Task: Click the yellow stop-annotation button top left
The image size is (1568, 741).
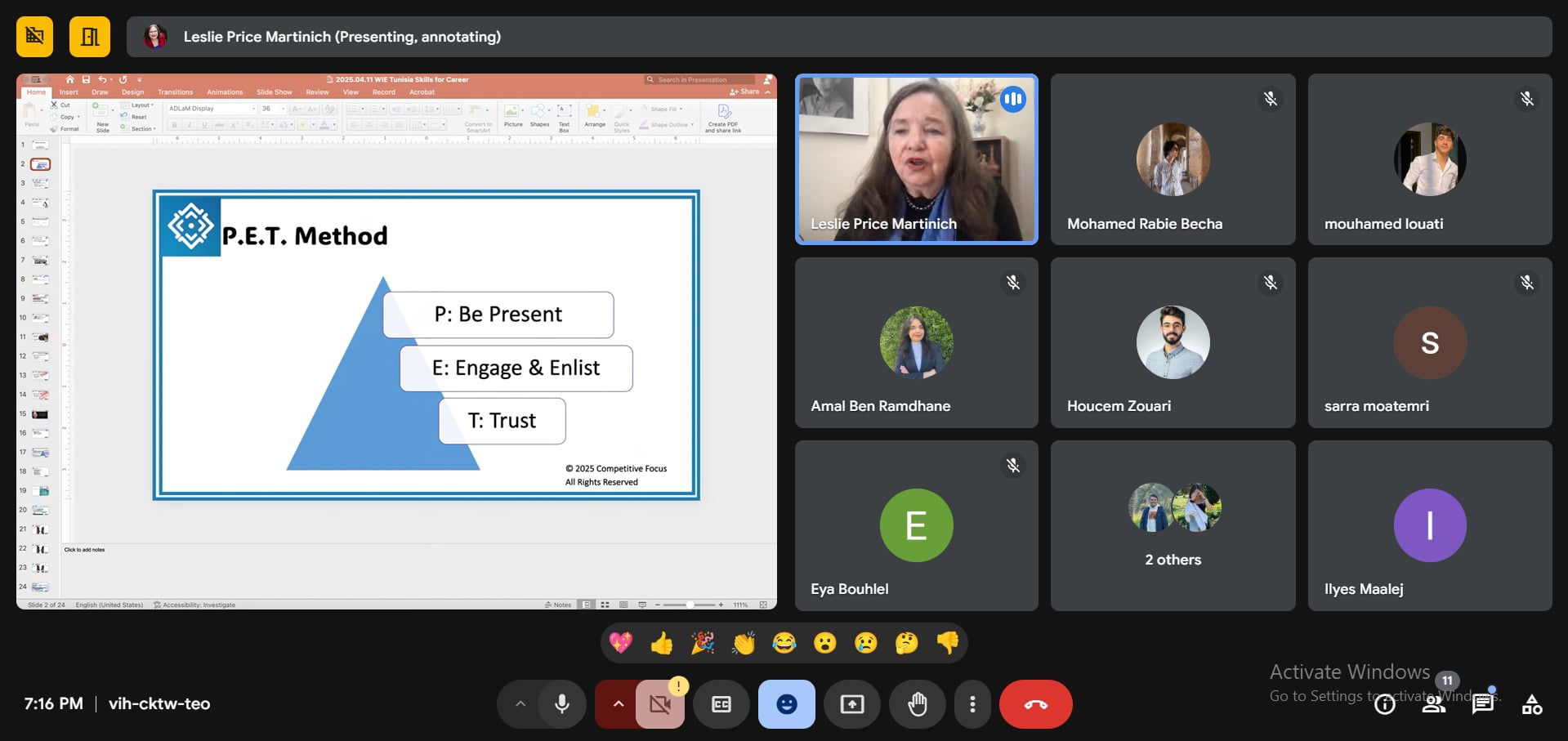Action: point(34,37)
